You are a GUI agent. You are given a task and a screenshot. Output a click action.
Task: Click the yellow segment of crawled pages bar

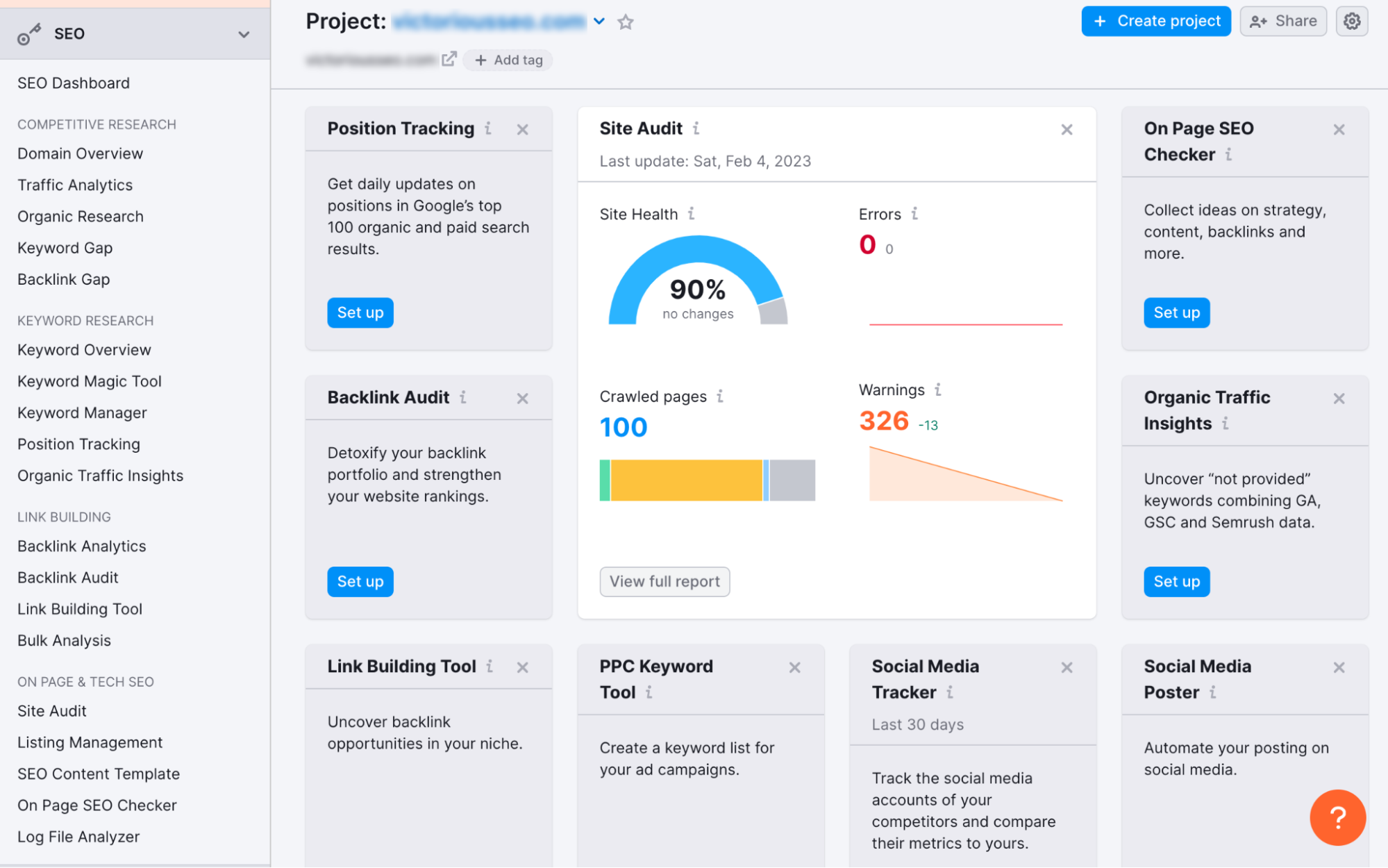point(686,481)
